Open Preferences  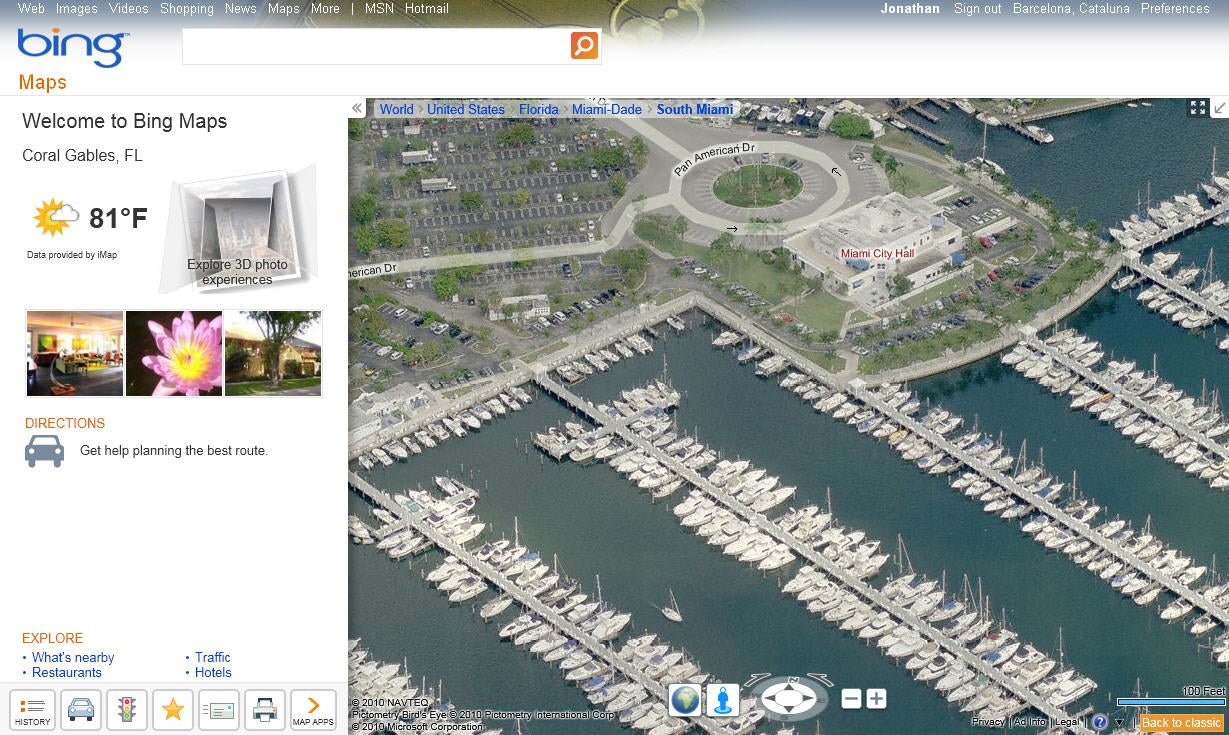point(1175,8)
